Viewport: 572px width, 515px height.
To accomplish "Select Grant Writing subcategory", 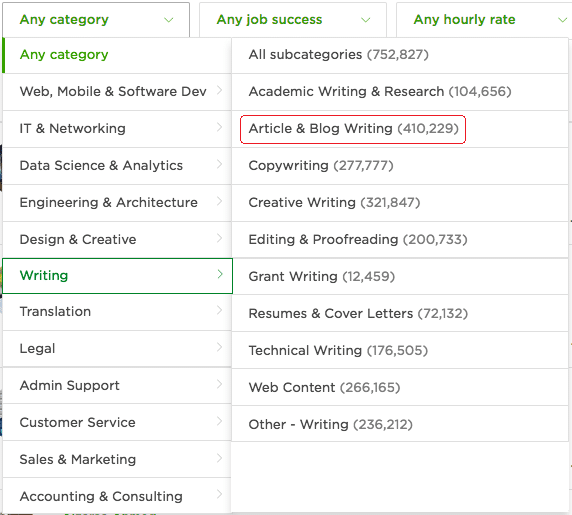I will click(400, 277).
